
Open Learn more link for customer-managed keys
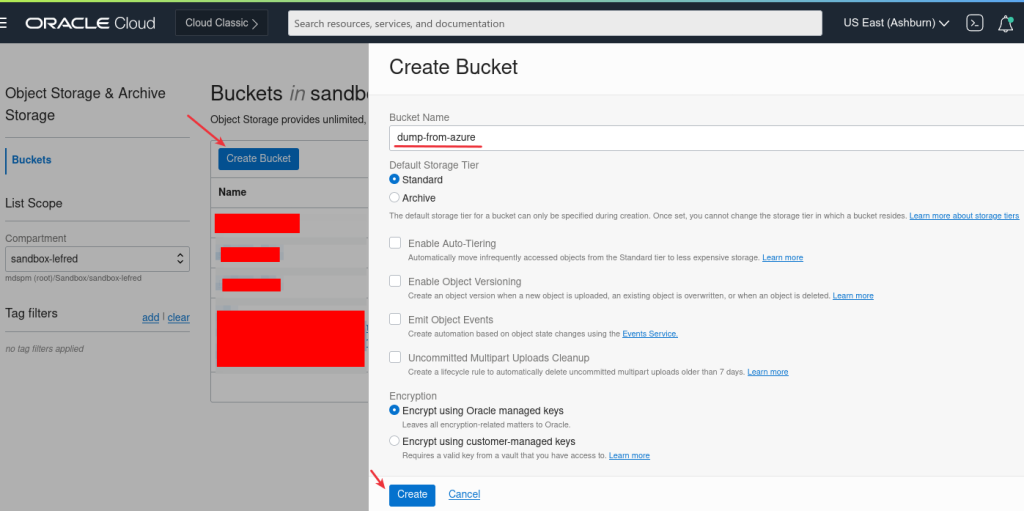629,455
